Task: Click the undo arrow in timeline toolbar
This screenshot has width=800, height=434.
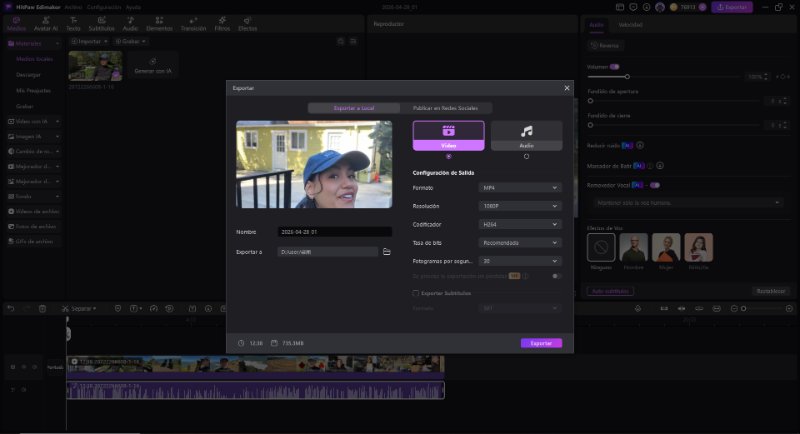Action: pos(10,309)
